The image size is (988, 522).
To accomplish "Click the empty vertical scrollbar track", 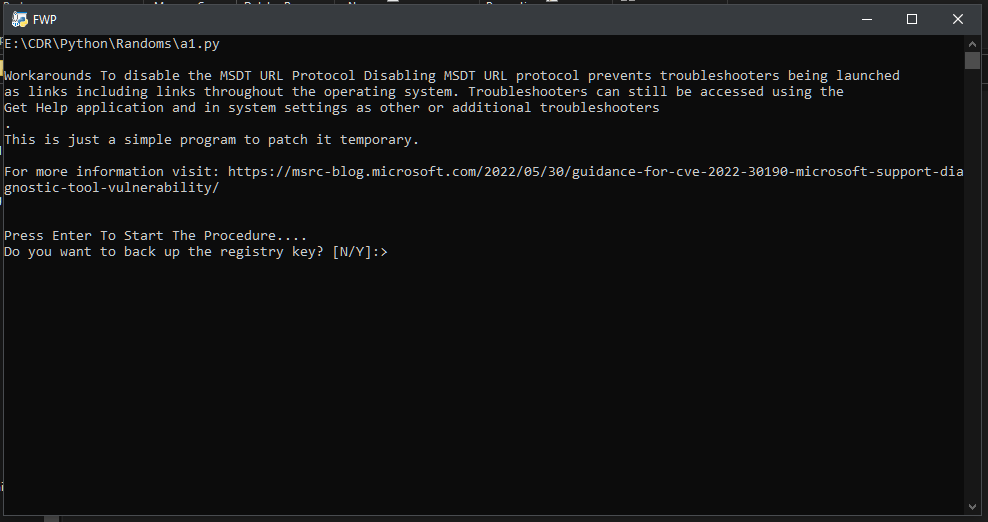I will (972, 284).
